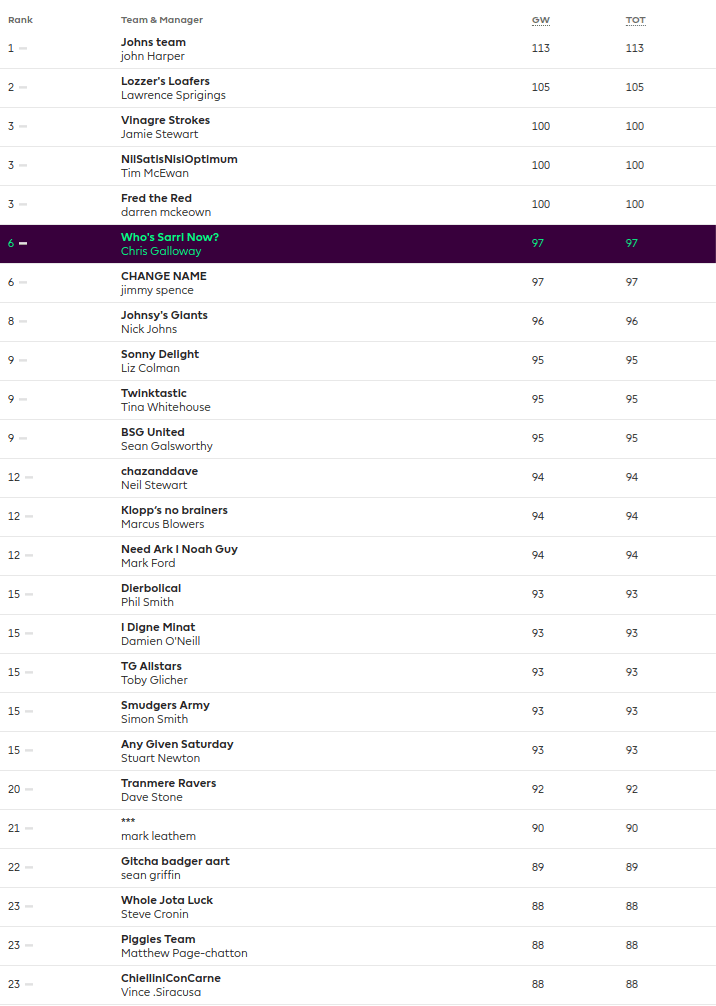Open the Vinagre Strokes team page
The image size is (716, 1006).
pyautogui.click(x=165, y=120)
